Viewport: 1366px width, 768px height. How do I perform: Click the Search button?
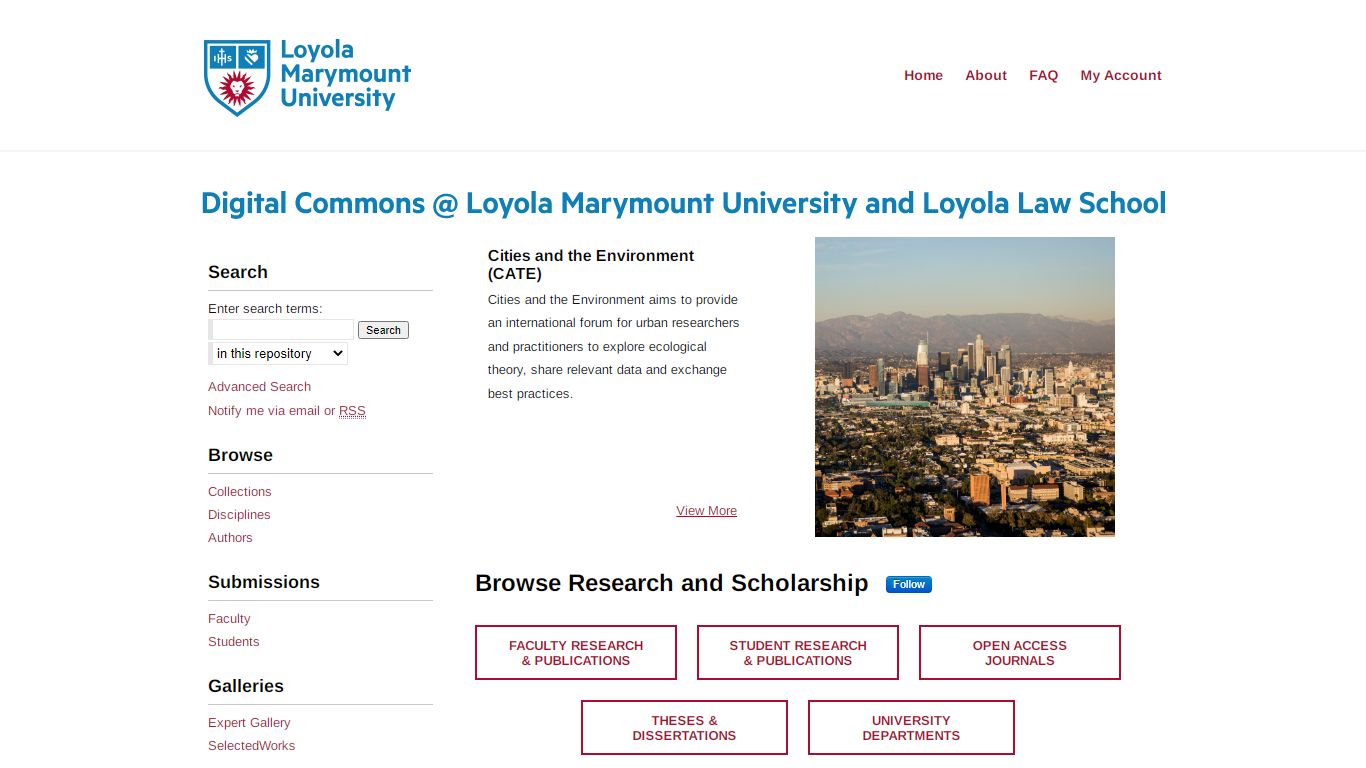click(x=383, y=330)
